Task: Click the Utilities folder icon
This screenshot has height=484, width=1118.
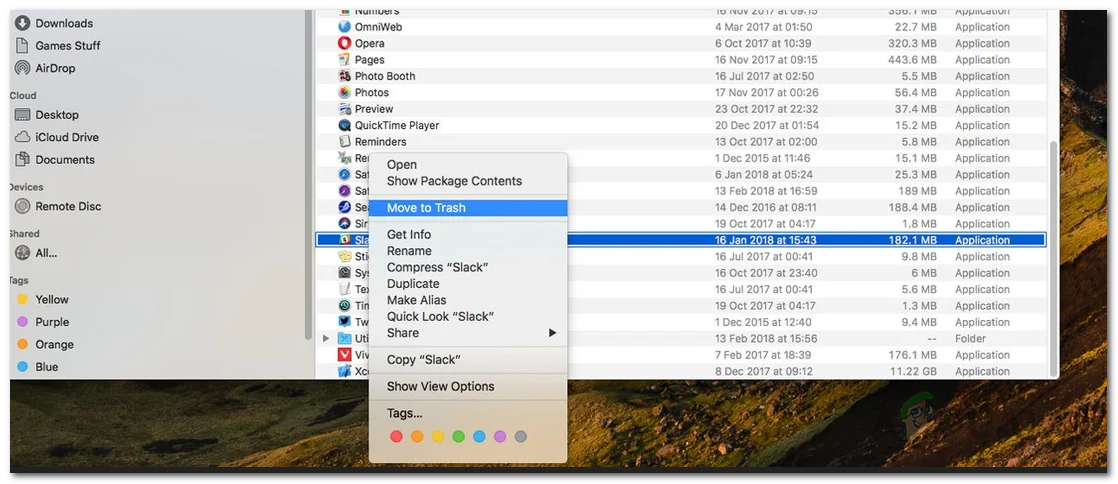Action: point(344,339)
